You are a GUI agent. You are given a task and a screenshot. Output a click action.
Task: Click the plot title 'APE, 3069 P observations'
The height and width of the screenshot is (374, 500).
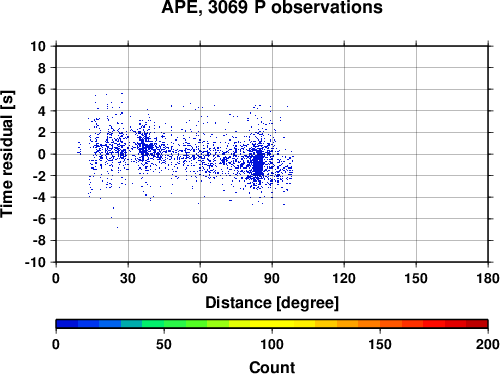tap(272, 8)
